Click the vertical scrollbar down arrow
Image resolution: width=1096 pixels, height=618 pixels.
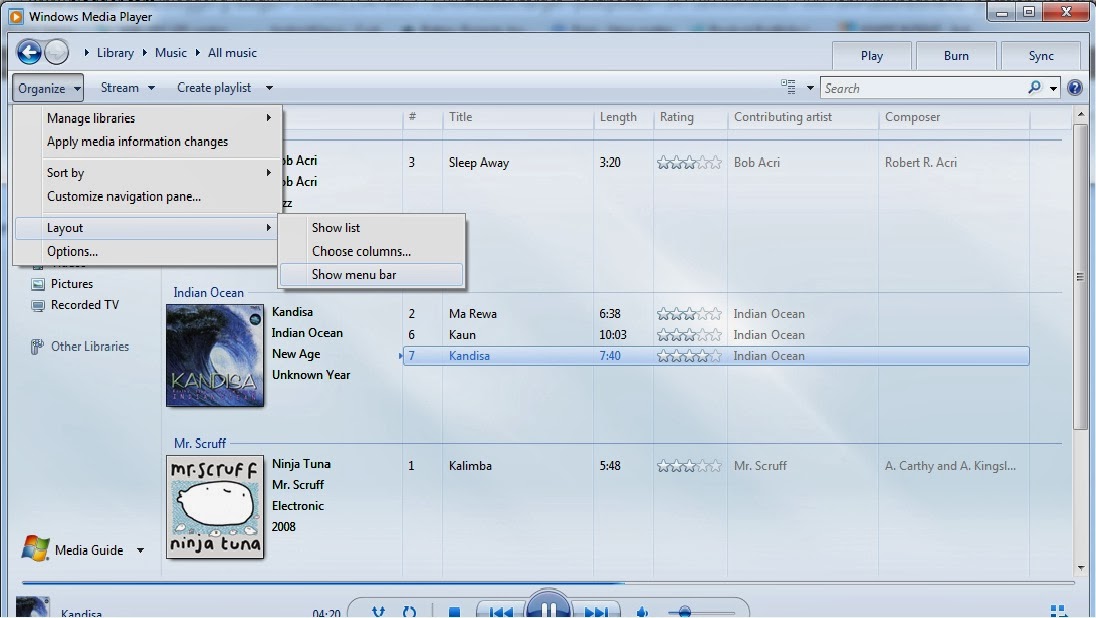pos(1081,568)
